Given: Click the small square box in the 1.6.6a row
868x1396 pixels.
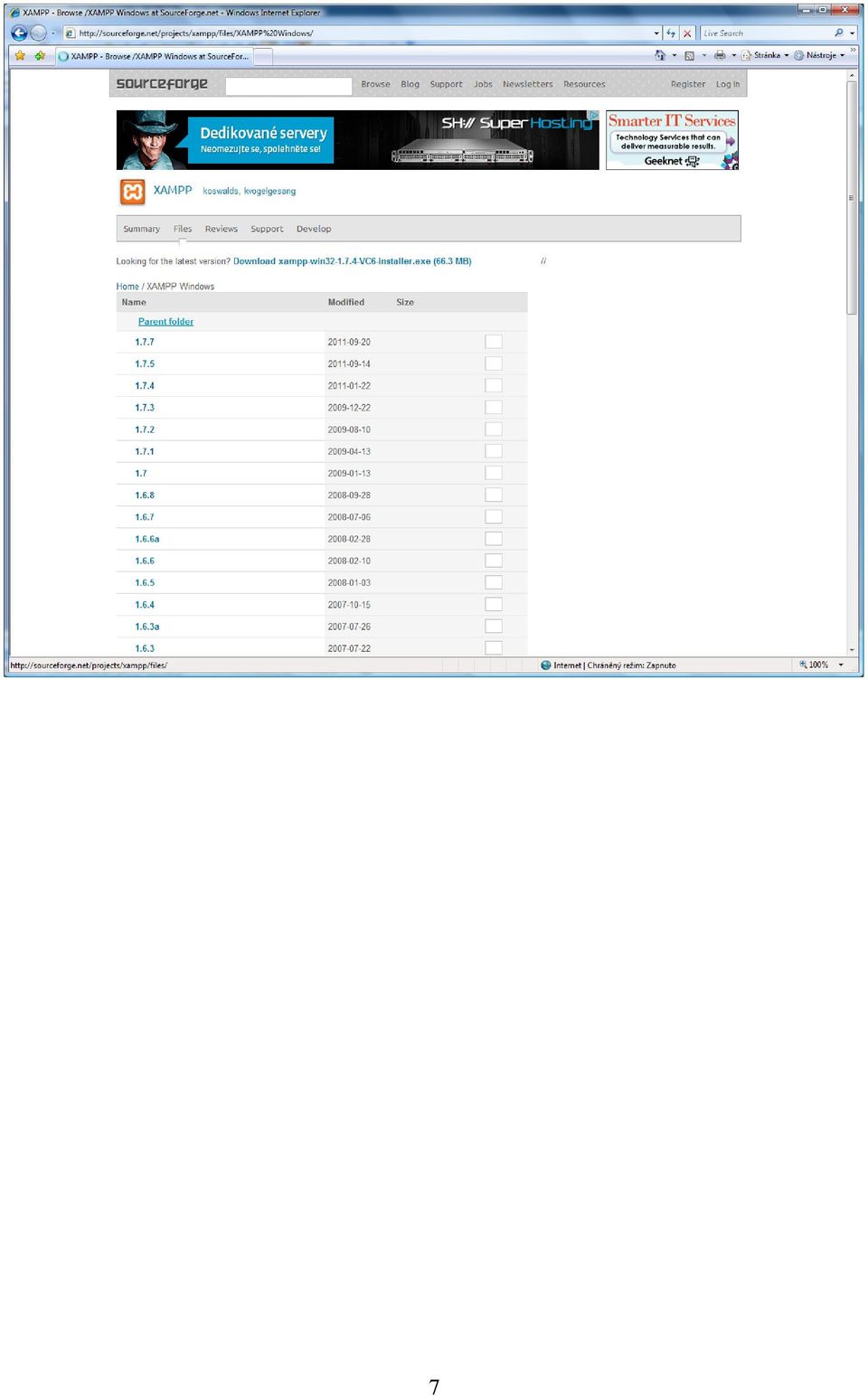Looking at the screenshot, I should pos(494,539).
